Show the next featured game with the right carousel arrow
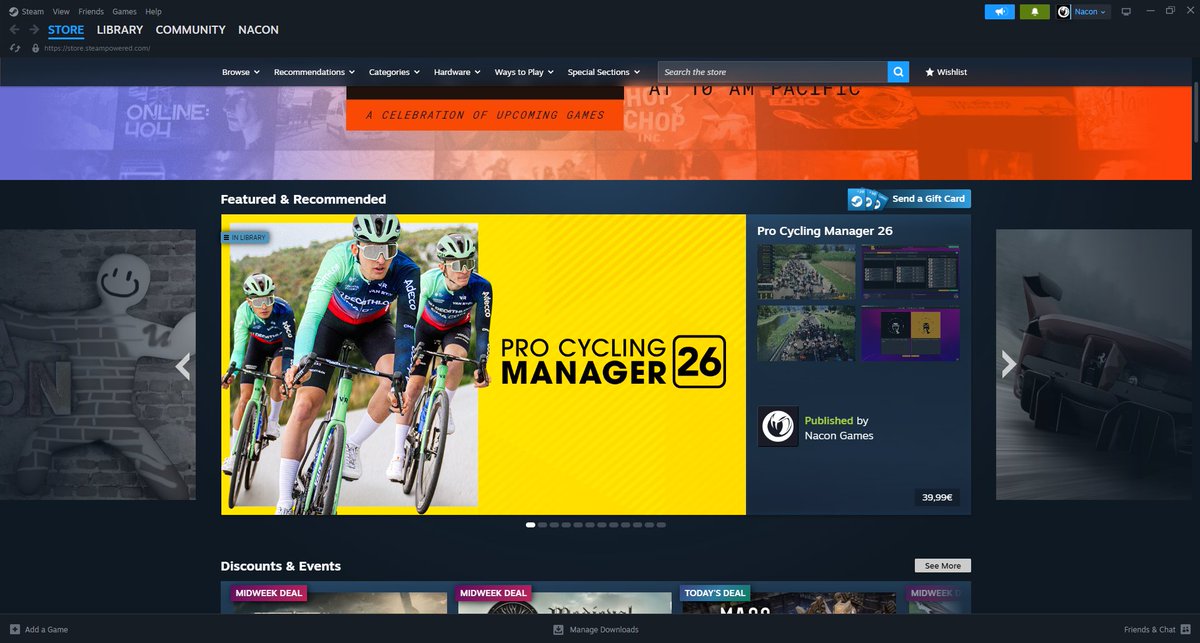Viewport: 1200px width, 643px height. (1009, 366)
